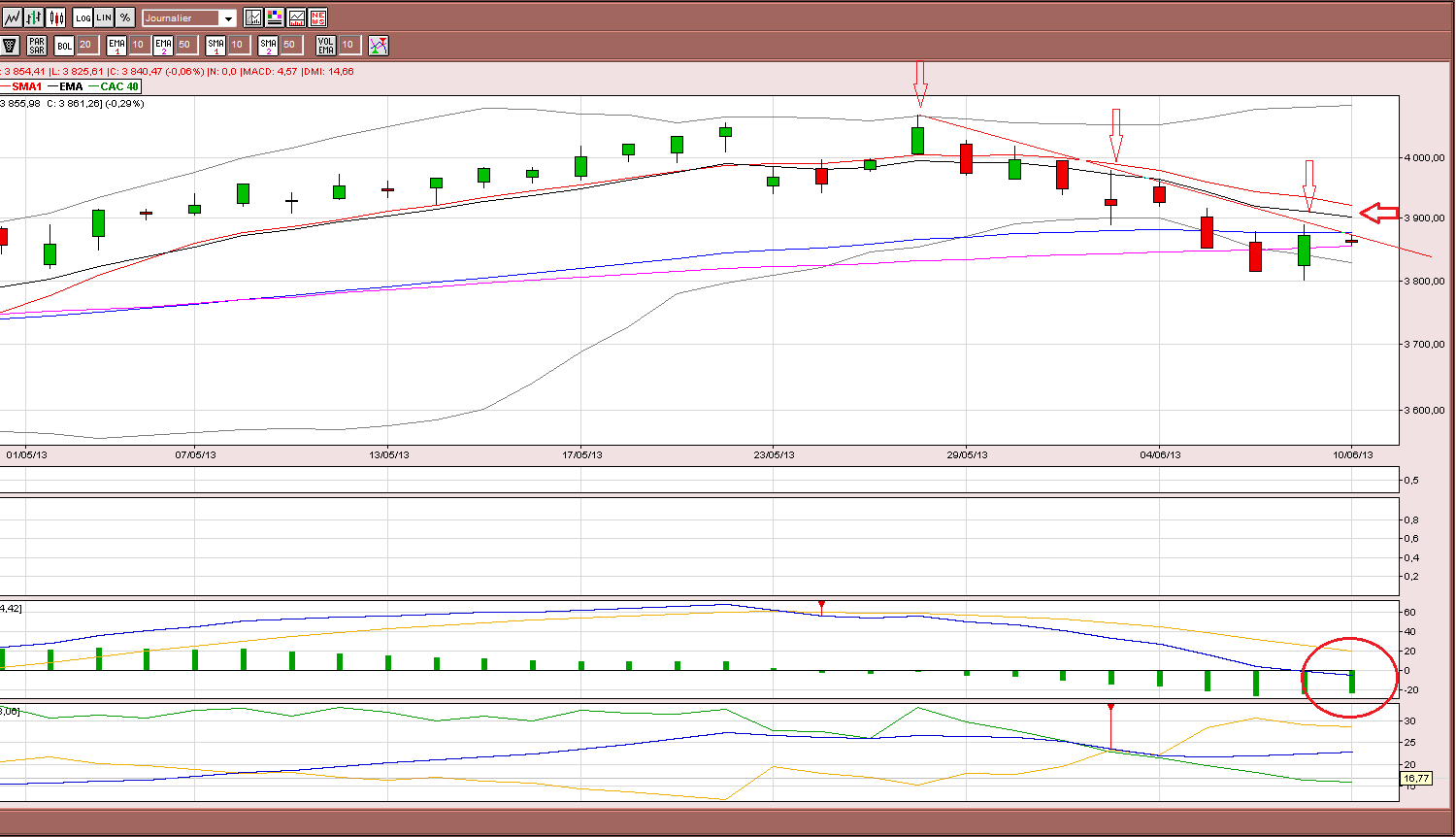
Task: Toggle the PAR SAR indicator
Action: point(37,45)
